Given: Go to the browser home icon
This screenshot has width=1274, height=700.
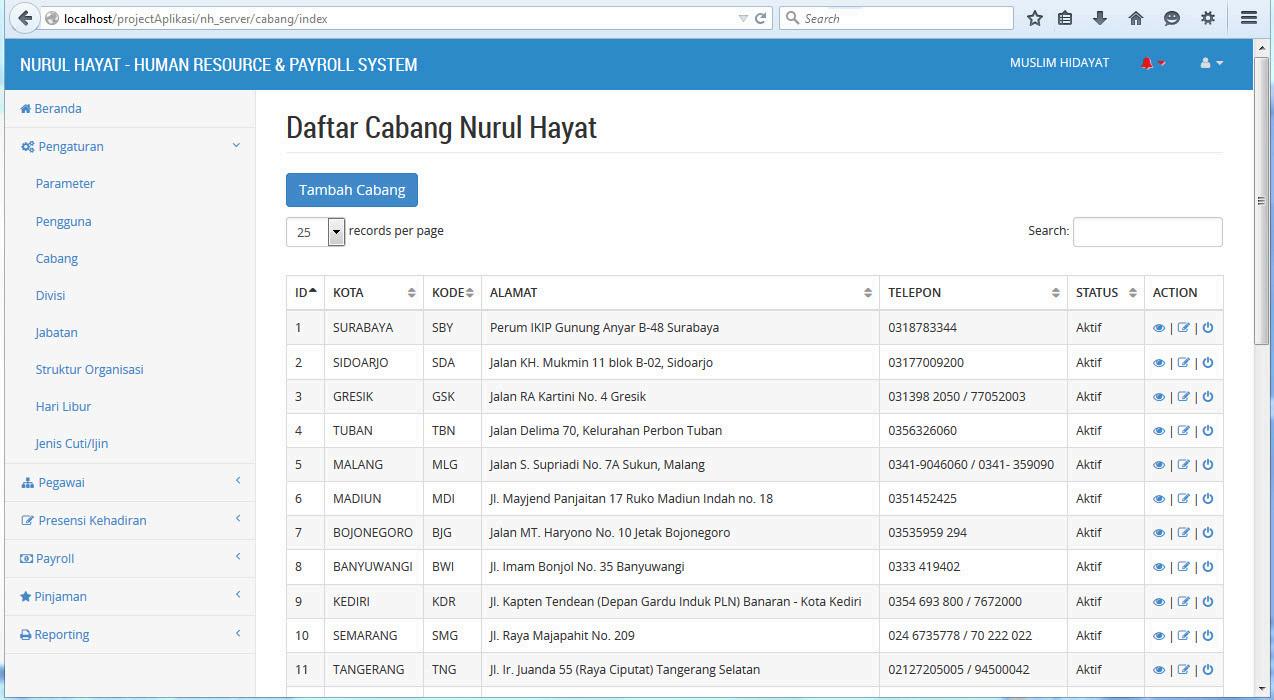Looking at the screenshot, I should coord(1136,18).
